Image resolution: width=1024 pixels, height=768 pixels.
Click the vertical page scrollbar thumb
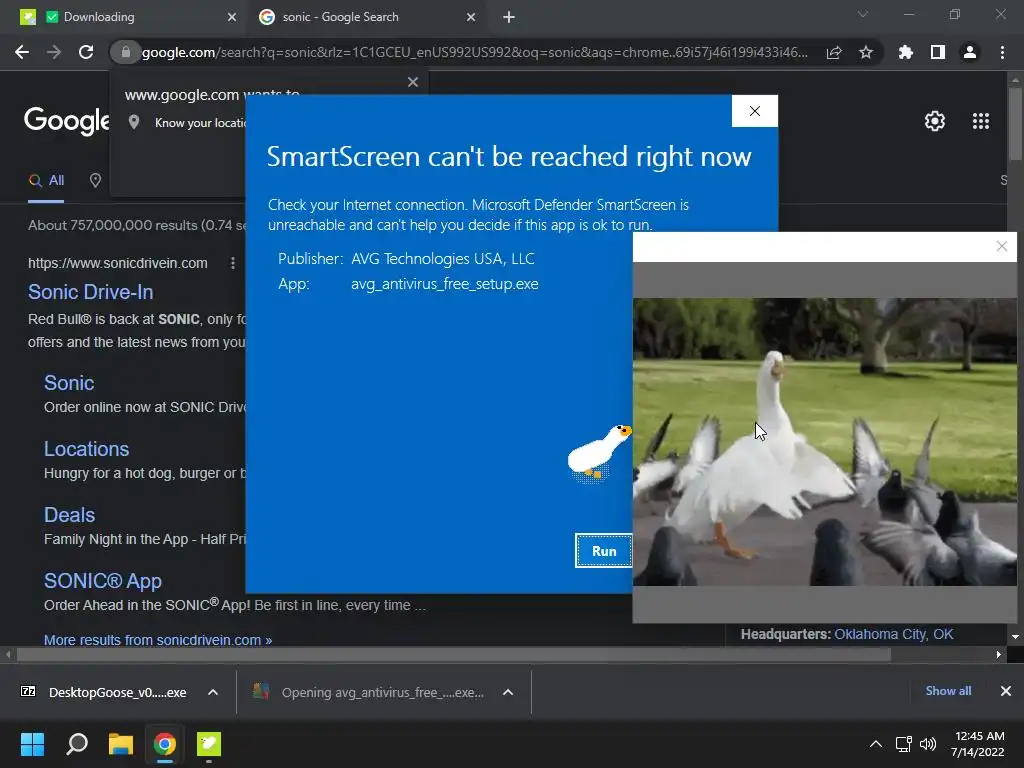pyautogui.click(x=1015, y=124)
